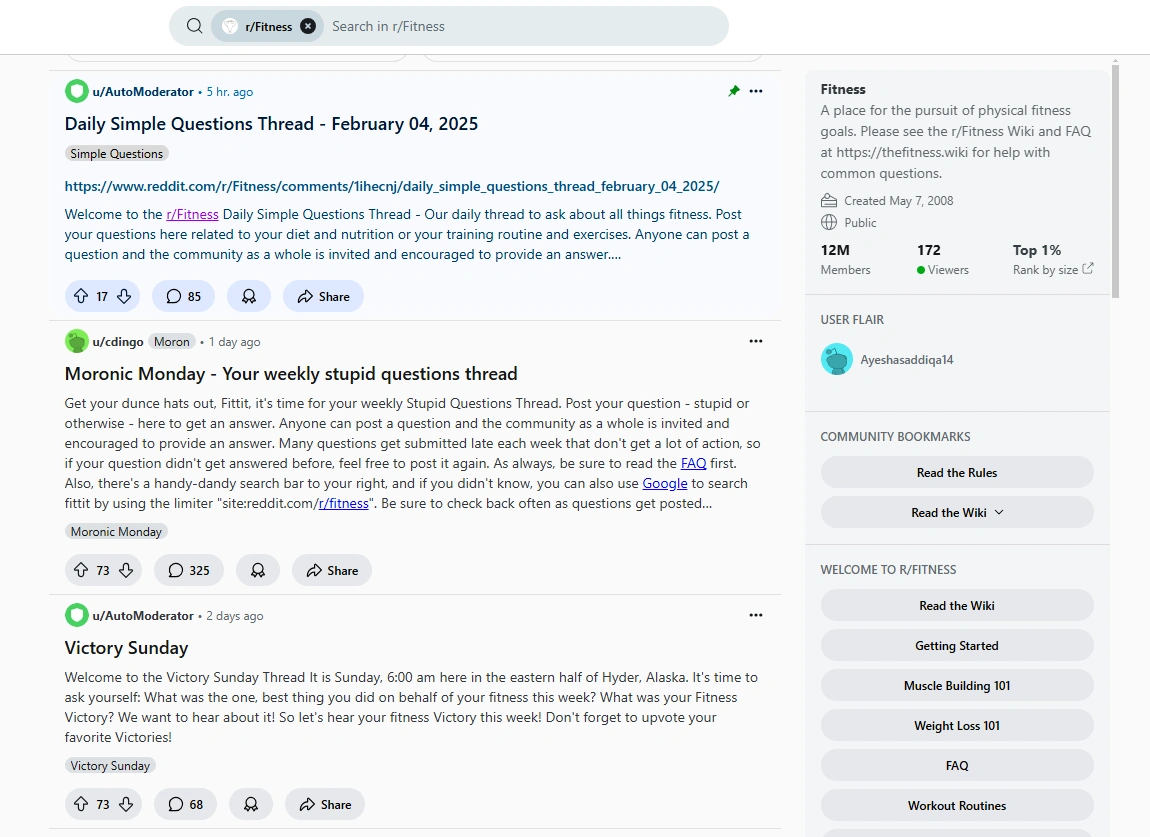Image resolution: width=1150 pixels, height=837 pixels.
Task: Downvote the Daily Simple Questions Thread post
Action: (124, 296)
